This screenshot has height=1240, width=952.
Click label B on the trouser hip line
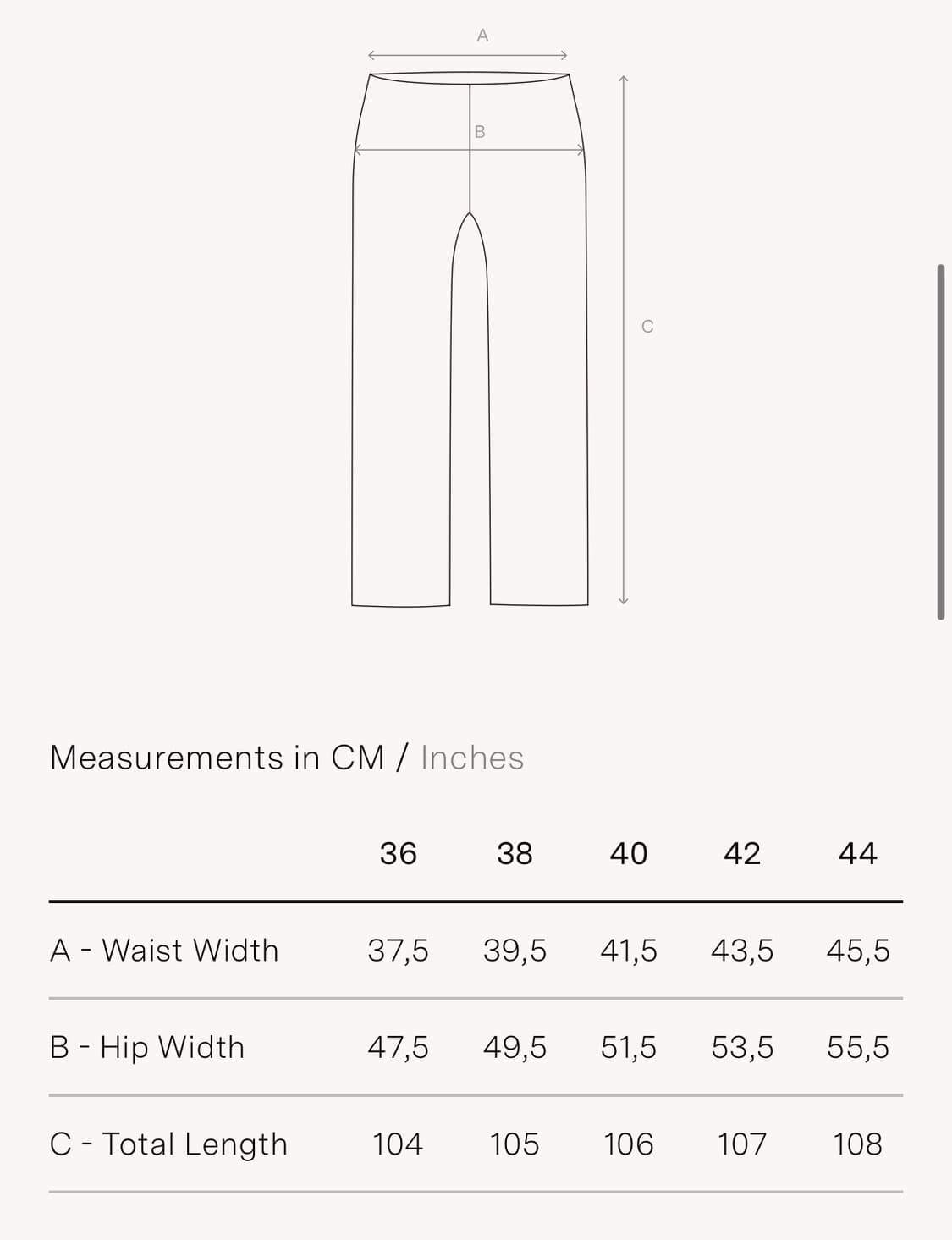[480, 132]
